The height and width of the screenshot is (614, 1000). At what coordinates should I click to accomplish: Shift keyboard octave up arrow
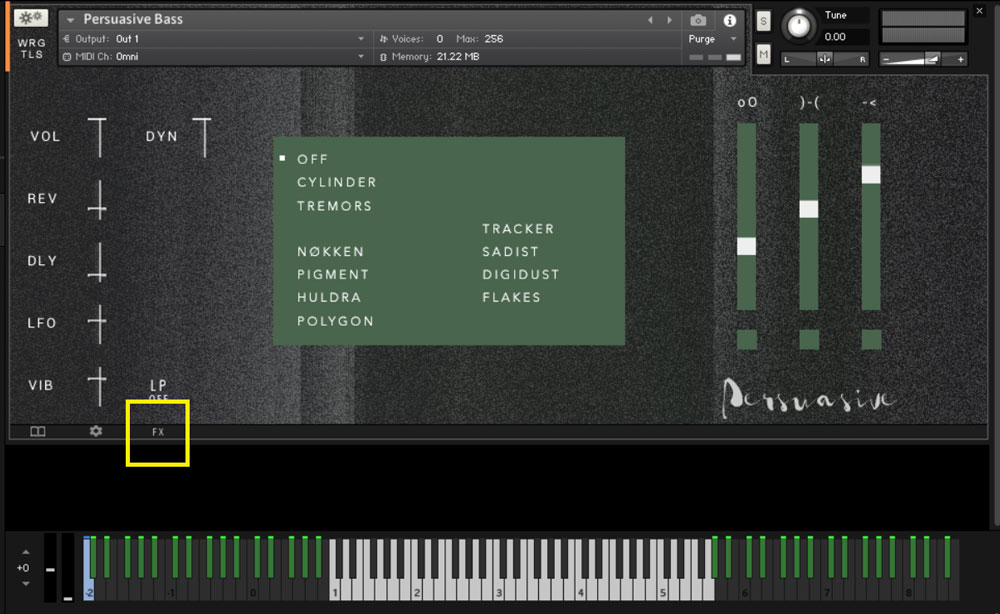[26, 552]
